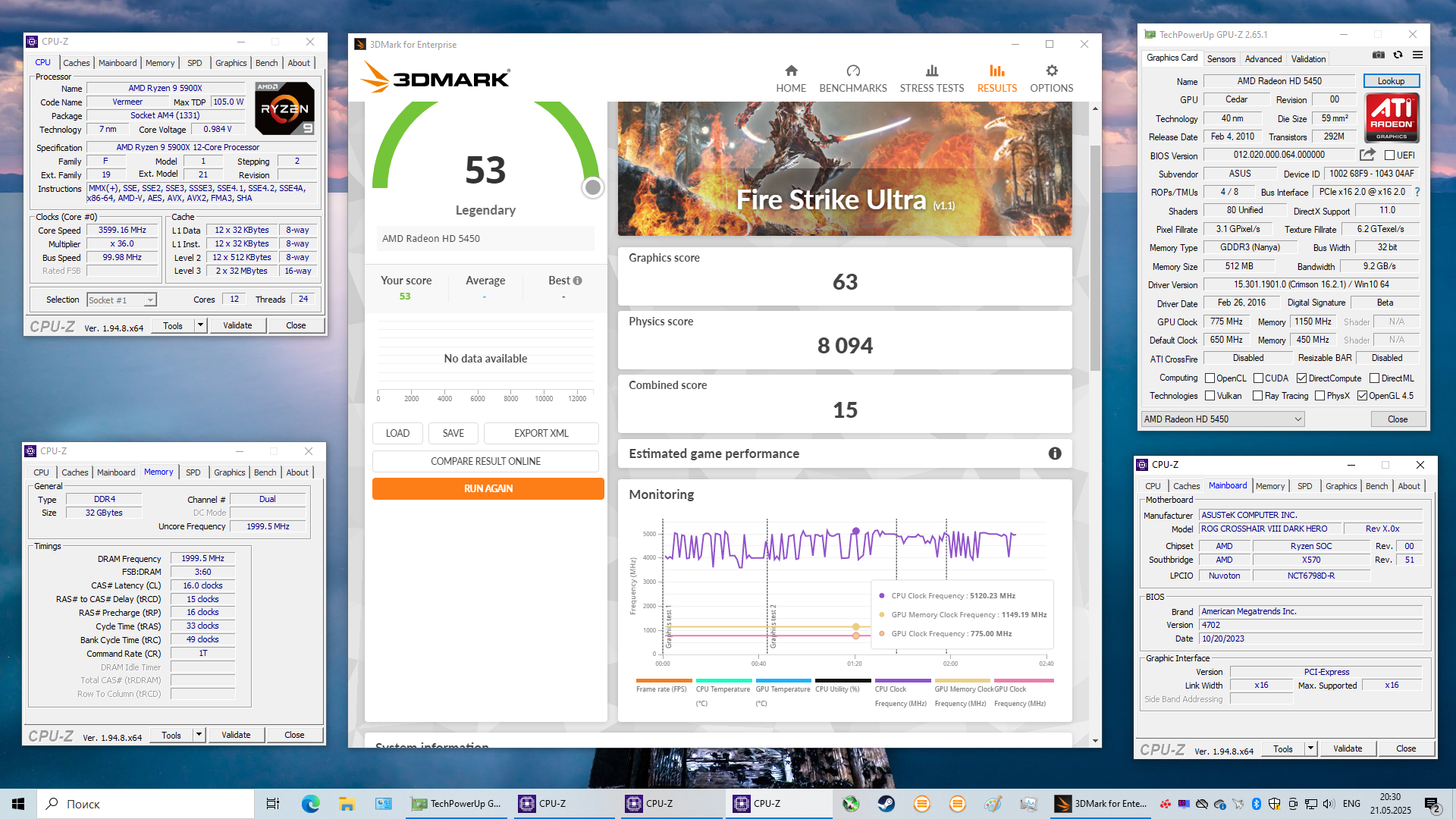Open File Explorer from taskbar

pyautogui.click(x=347, y=804)
